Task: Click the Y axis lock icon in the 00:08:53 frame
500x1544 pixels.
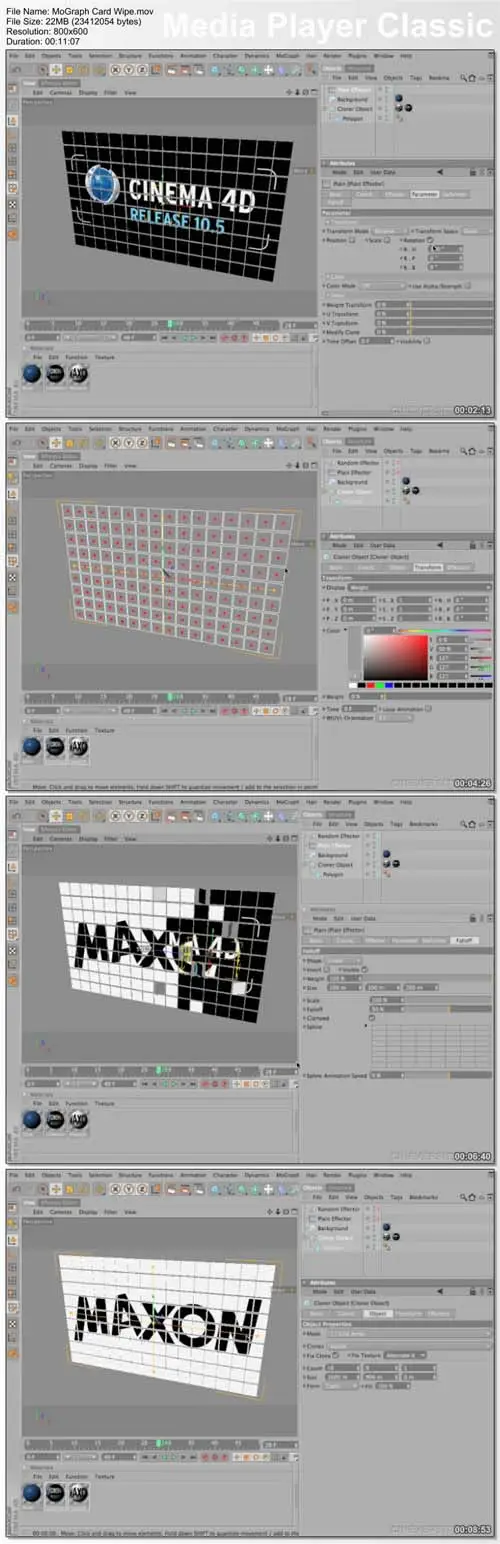Action: click(129, 1187)
